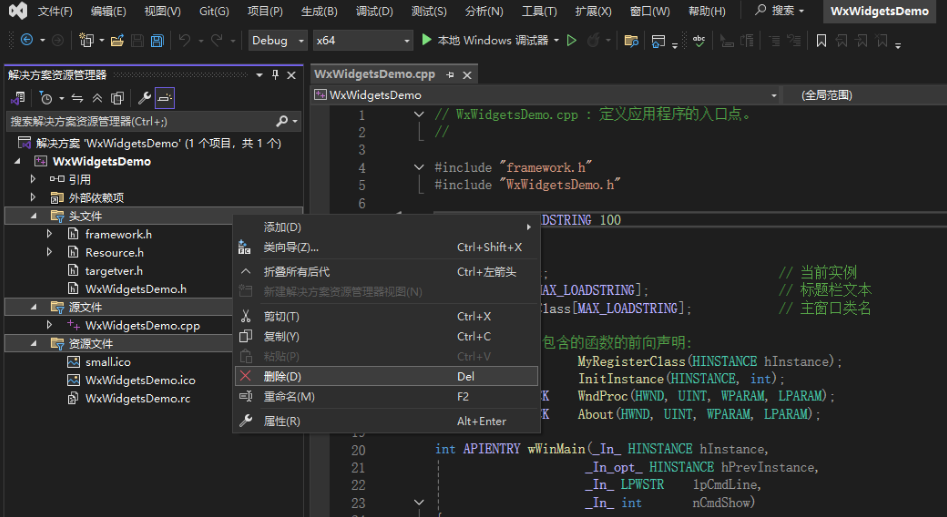The height and width of the screenshot is (517, 947).
Task: Open the 帮助(H) menu
Action: pos(707,11)
